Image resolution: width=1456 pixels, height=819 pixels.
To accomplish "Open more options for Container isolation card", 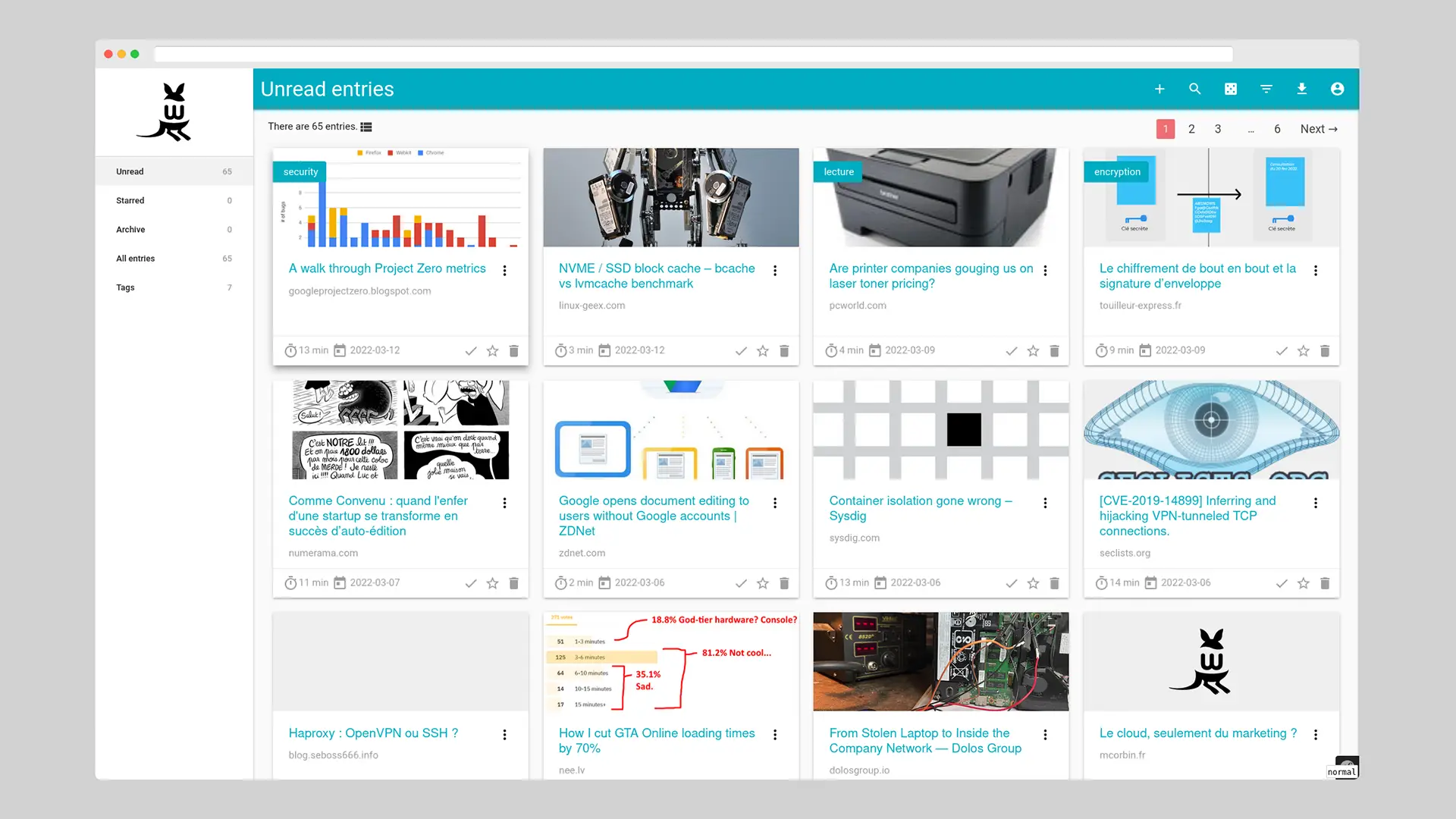I will [x=1045, y=503].
